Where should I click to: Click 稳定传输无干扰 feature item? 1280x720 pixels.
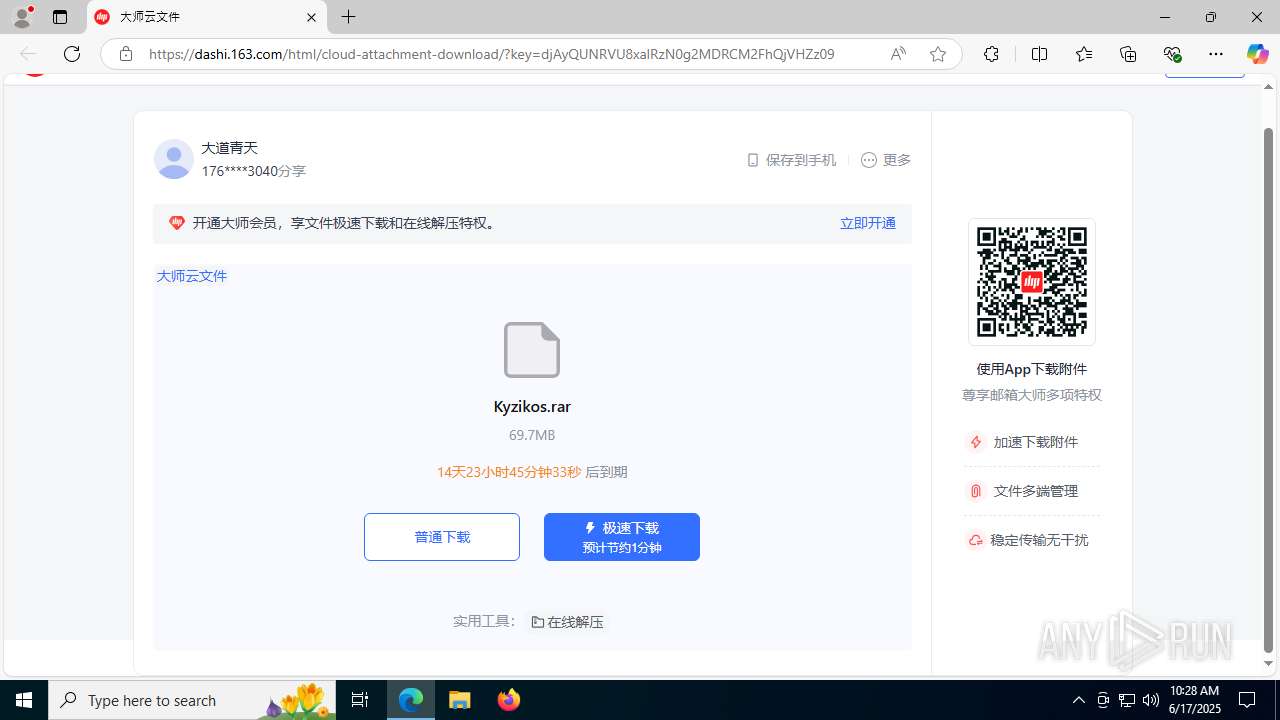pyautogui.click(x=1028, y=540)
